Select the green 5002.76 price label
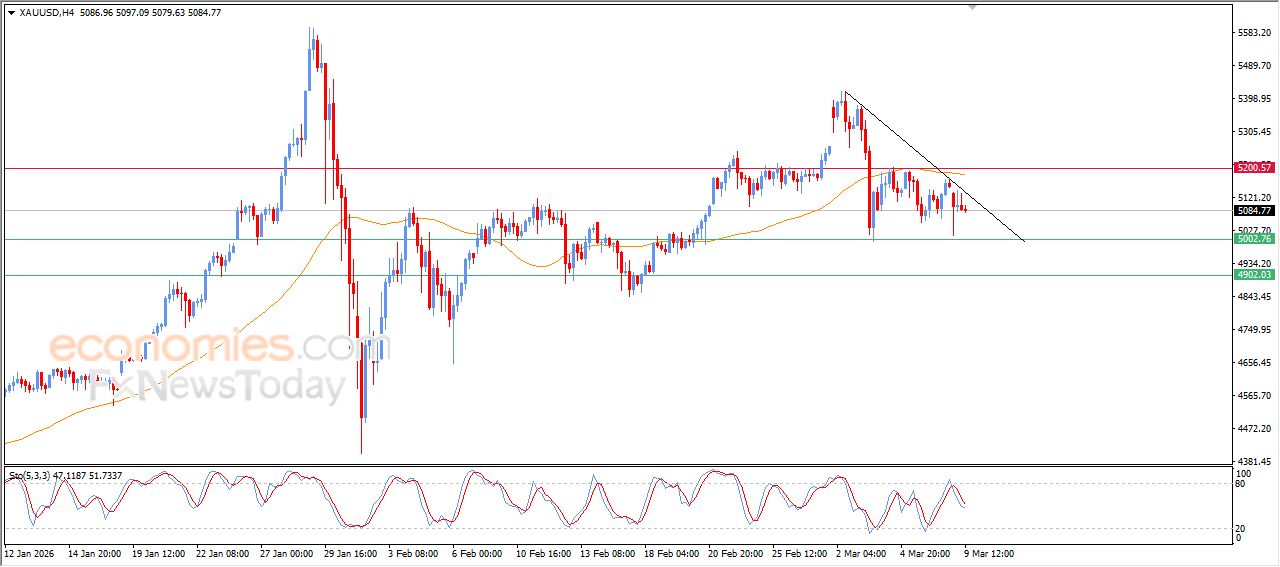 1253,239
